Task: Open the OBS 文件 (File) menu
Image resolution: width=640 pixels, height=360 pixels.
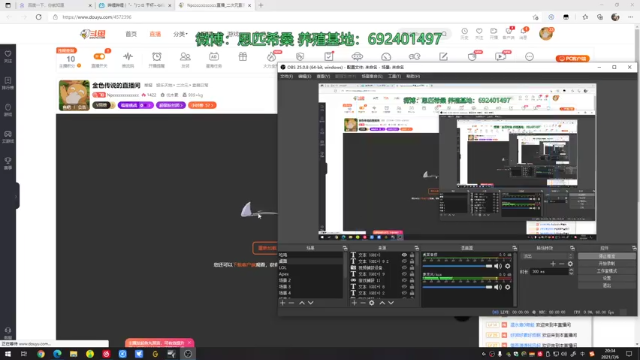Action: tap(286, 76)
